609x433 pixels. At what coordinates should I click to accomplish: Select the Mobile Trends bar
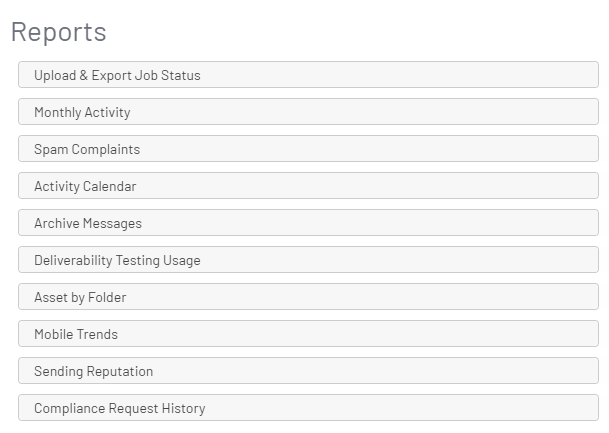308,334
